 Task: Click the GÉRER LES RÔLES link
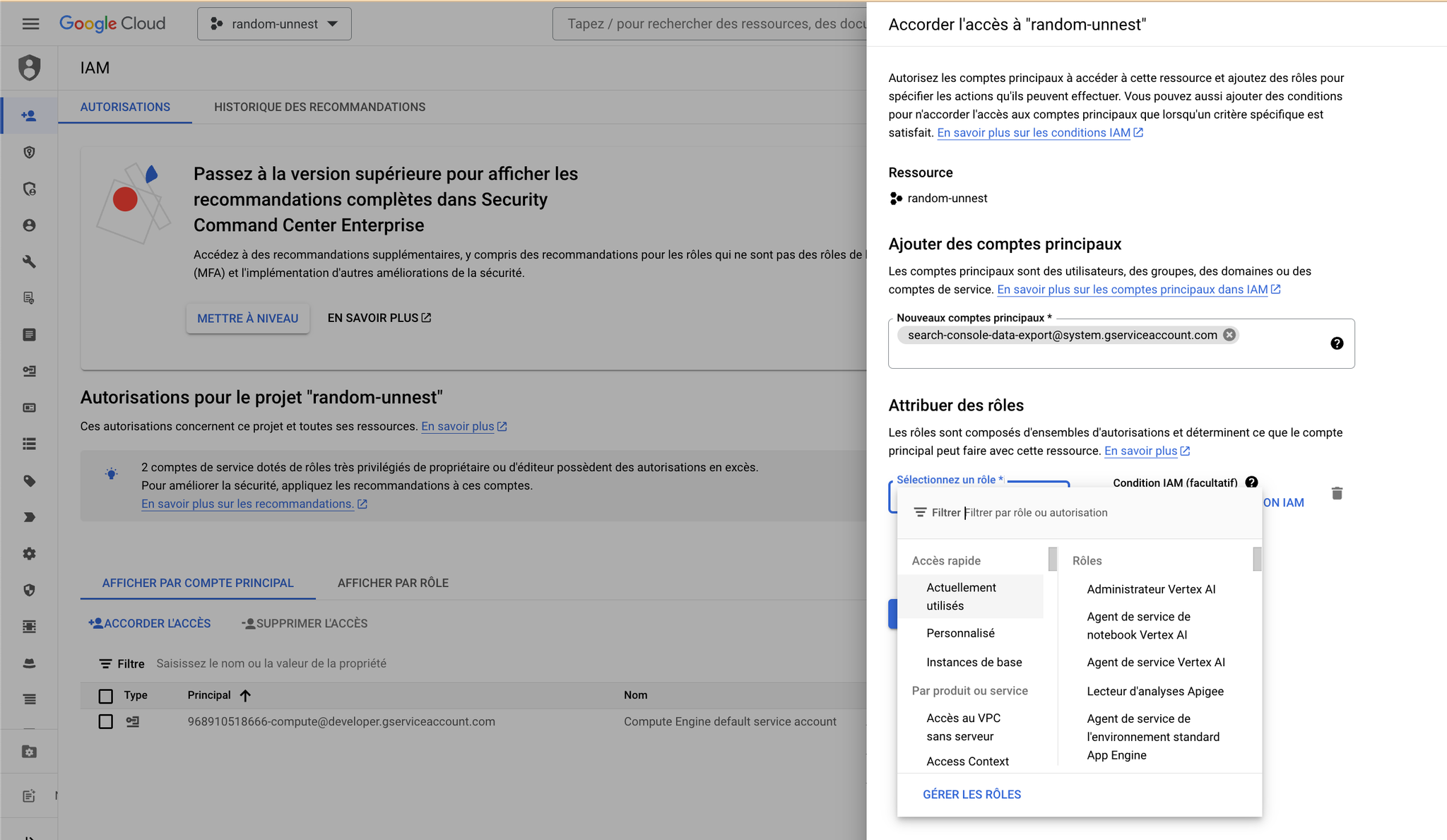971,794
